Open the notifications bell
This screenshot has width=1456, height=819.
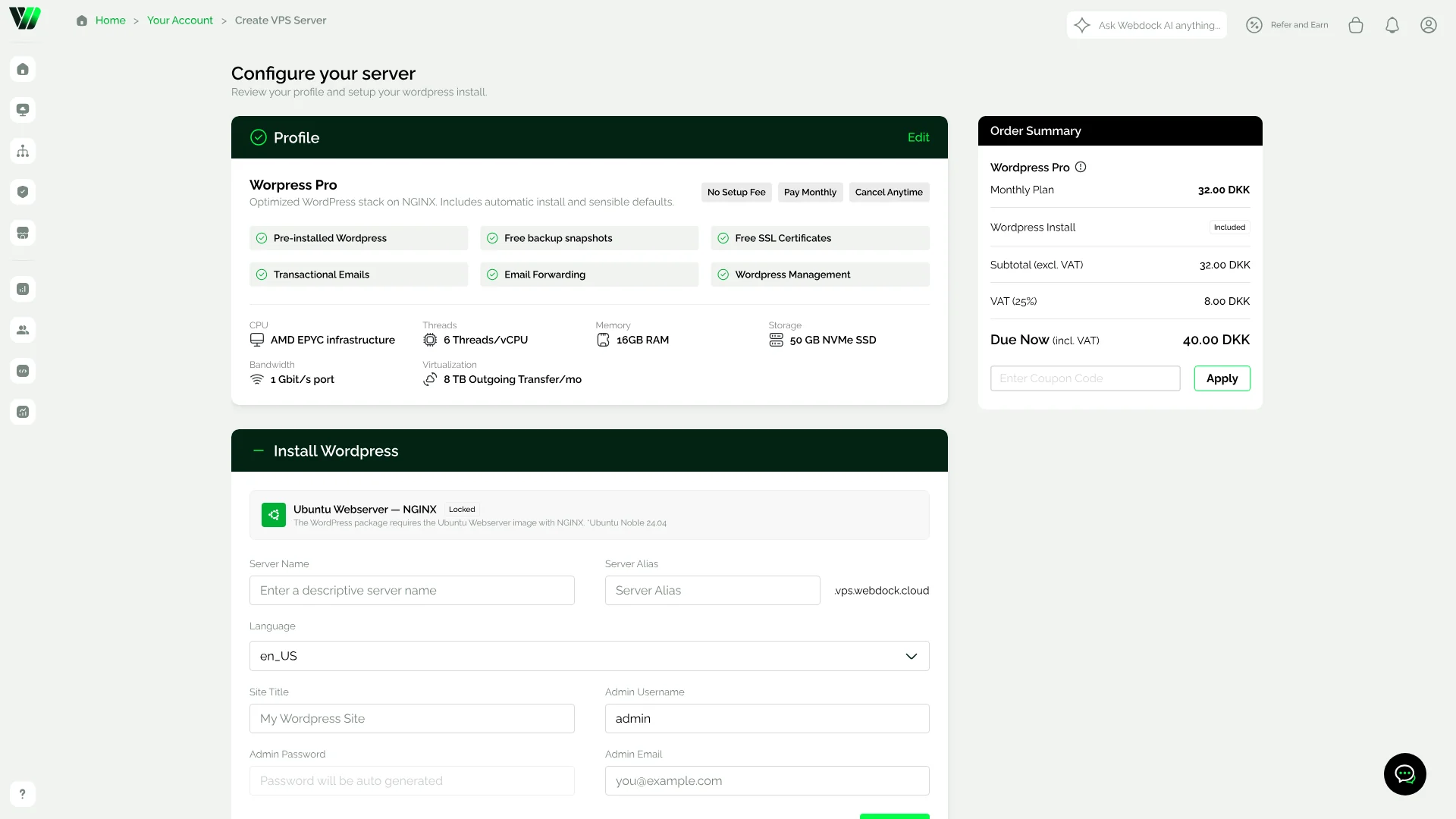click(x=1392, y=25)
